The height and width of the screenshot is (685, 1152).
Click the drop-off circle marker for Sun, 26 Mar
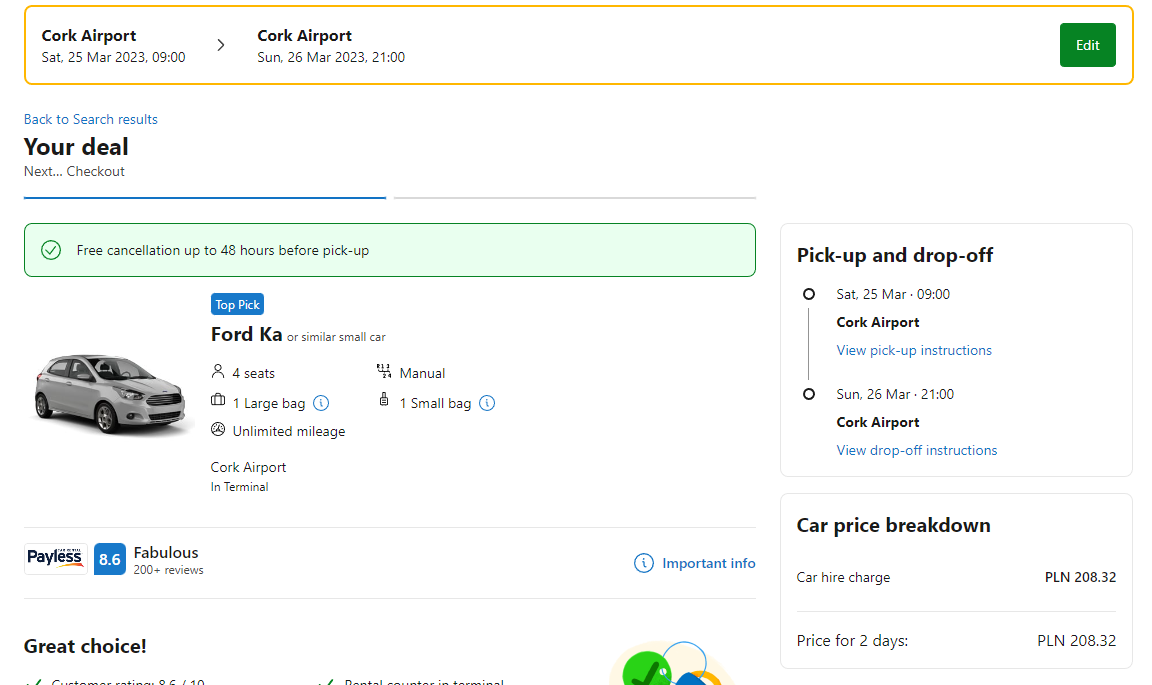(x=809, y=394)
